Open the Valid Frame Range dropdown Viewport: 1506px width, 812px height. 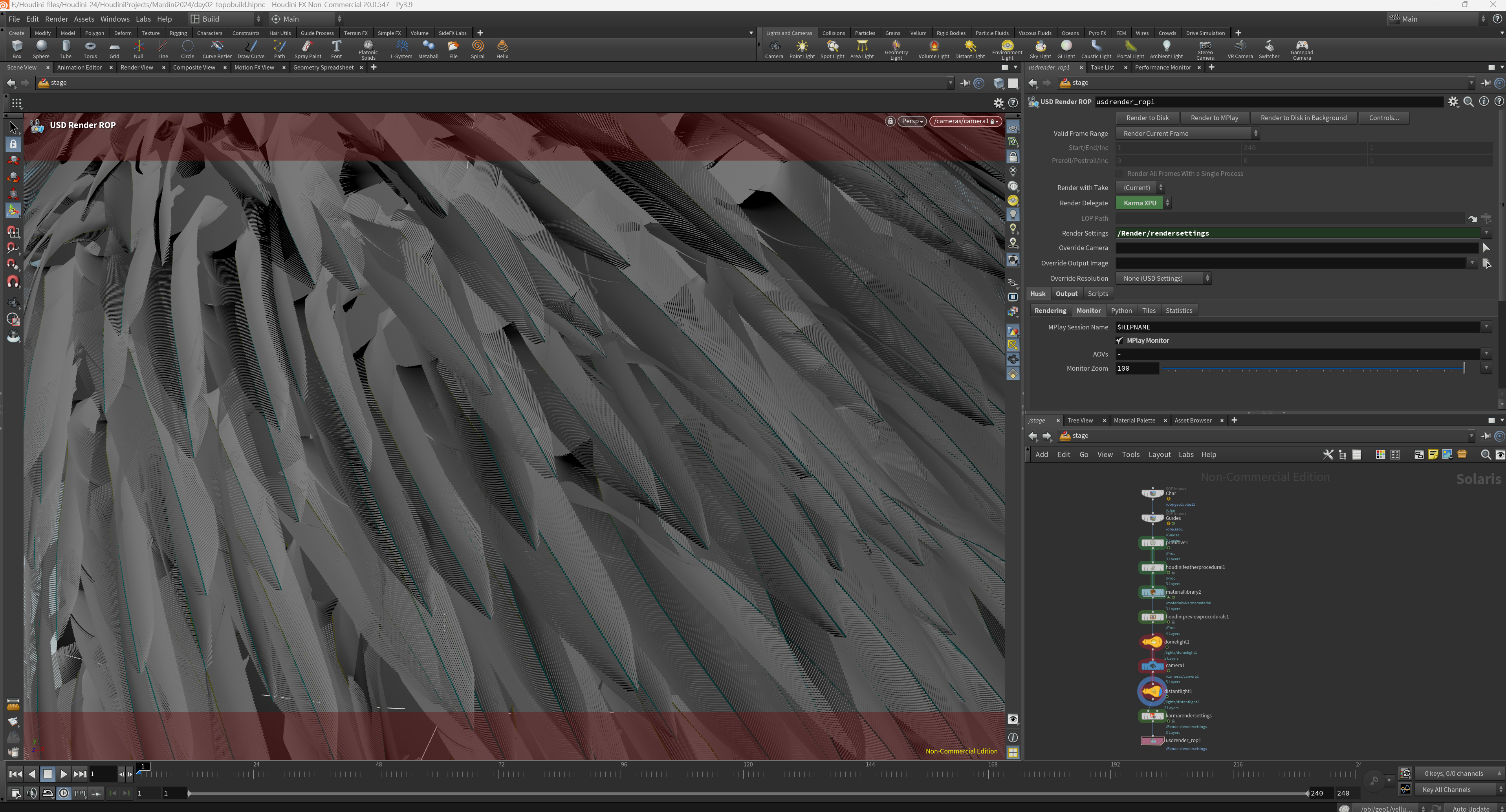pos(1187,133)
